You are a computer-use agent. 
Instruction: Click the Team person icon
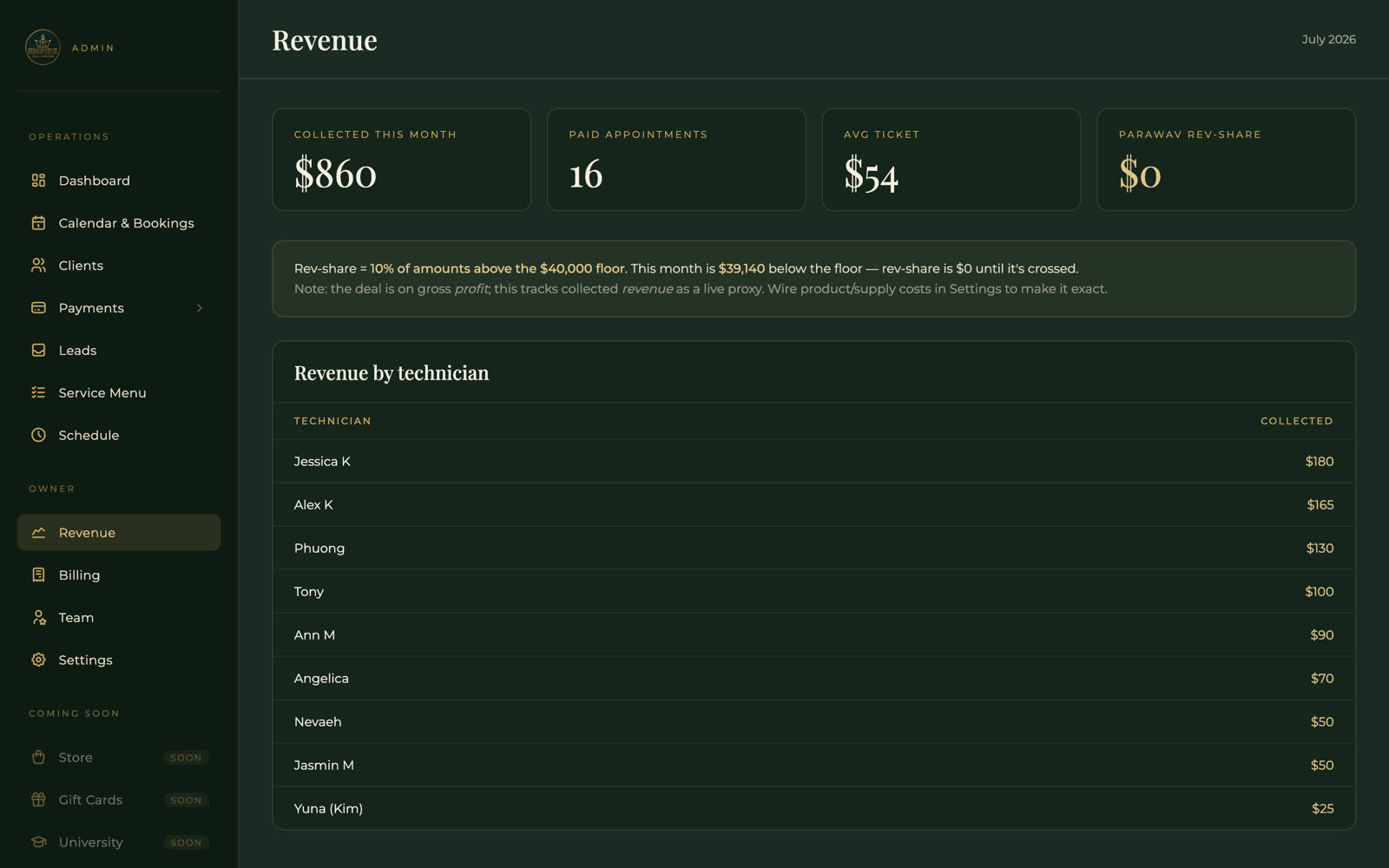click(x=38, y=618)
